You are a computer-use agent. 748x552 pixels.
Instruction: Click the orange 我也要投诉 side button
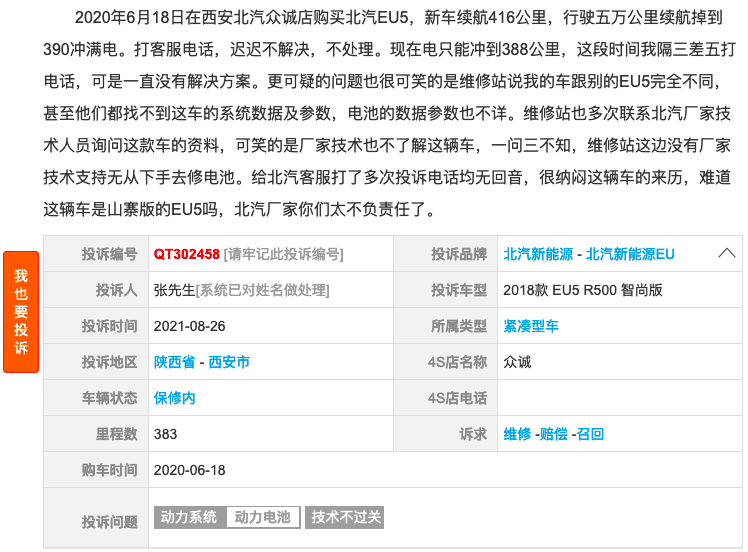[x=21, y=312]
